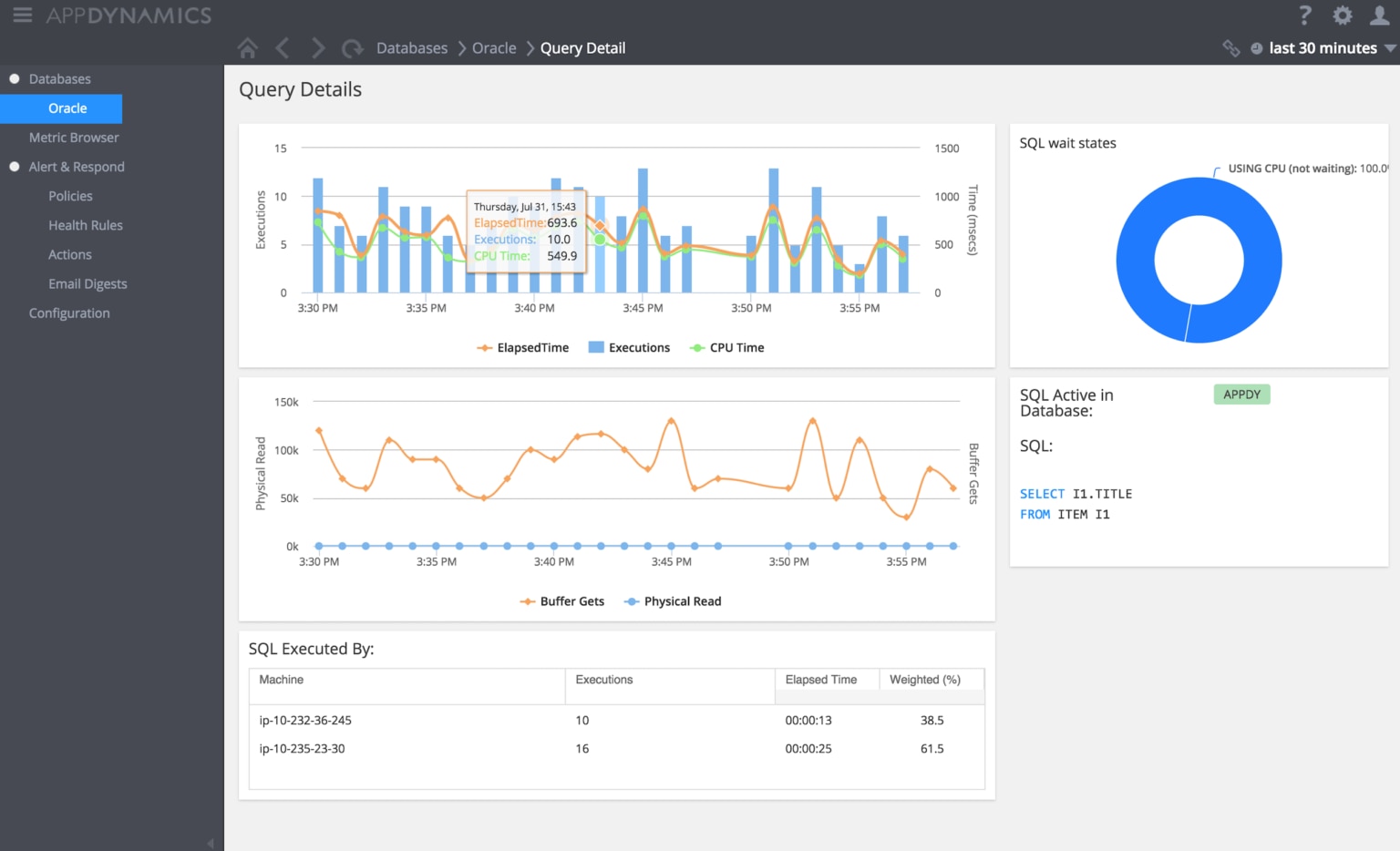
Task: Expand the Alert & Respond section
Action: (x=77, y=167)
